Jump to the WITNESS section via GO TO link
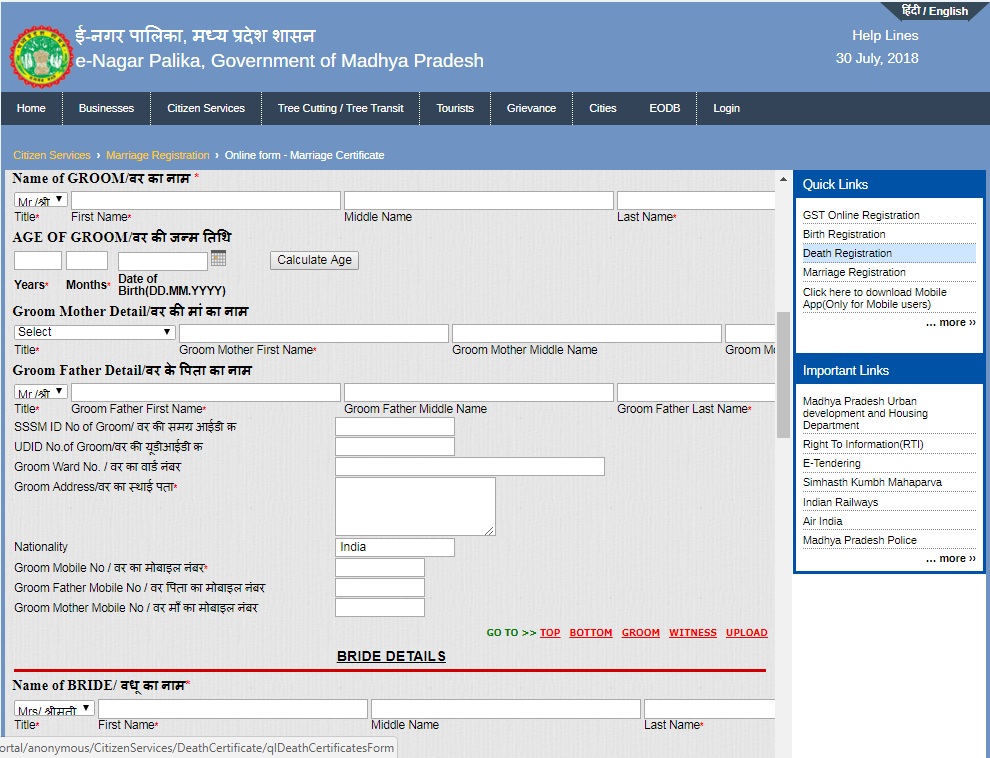The width and height of the screenshot is (990, 758). [692, 632]
